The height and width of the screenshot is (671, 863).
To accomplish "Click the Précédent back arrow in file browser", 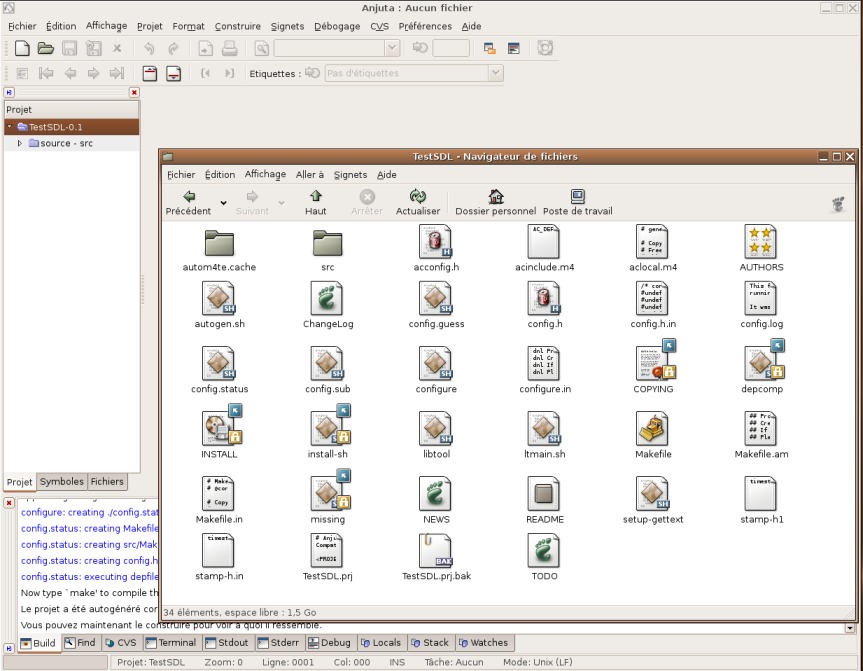I will [189, 196].
